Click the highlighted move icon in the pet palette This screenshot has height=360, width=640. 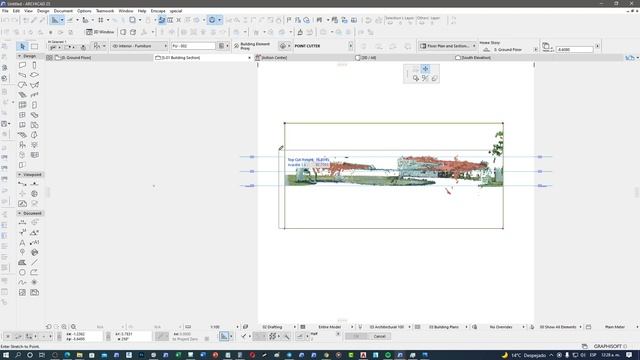tap(425, 69)
